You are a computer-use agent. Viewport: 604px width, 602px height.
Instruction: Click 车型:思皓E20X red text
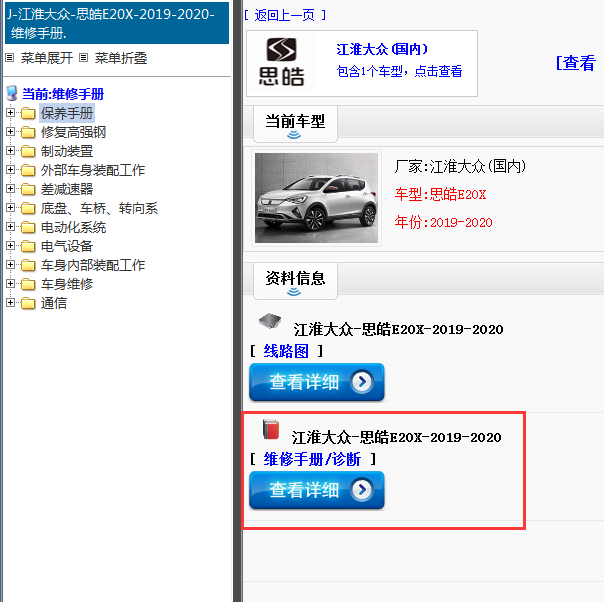(440, 195)
